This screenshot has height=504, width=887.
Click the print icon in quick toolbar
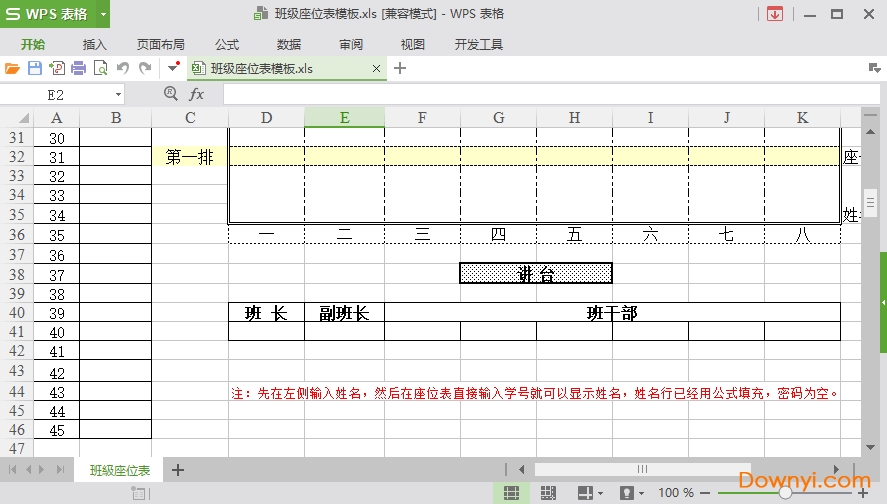pos(79,68)
